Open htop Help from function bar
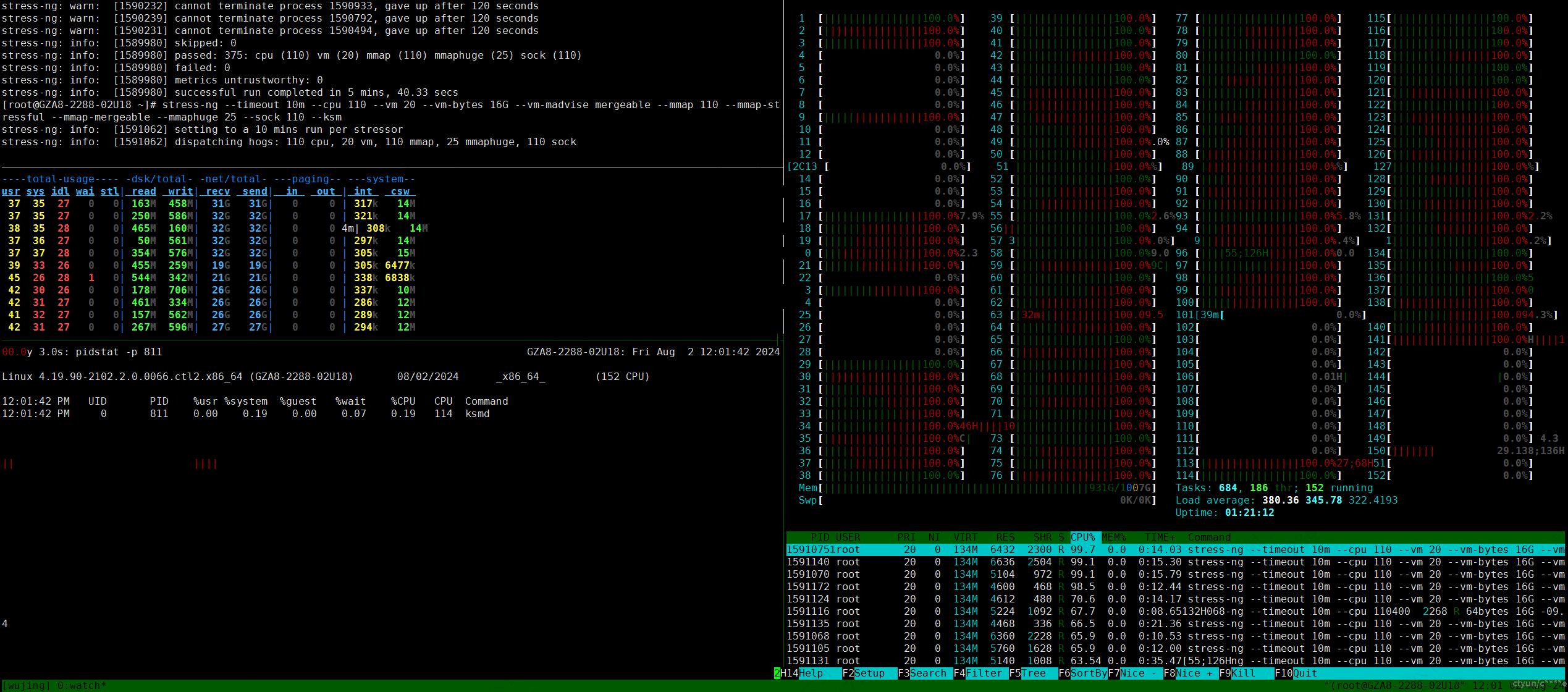The image size is (1568, 692). [x=820, y=673]
